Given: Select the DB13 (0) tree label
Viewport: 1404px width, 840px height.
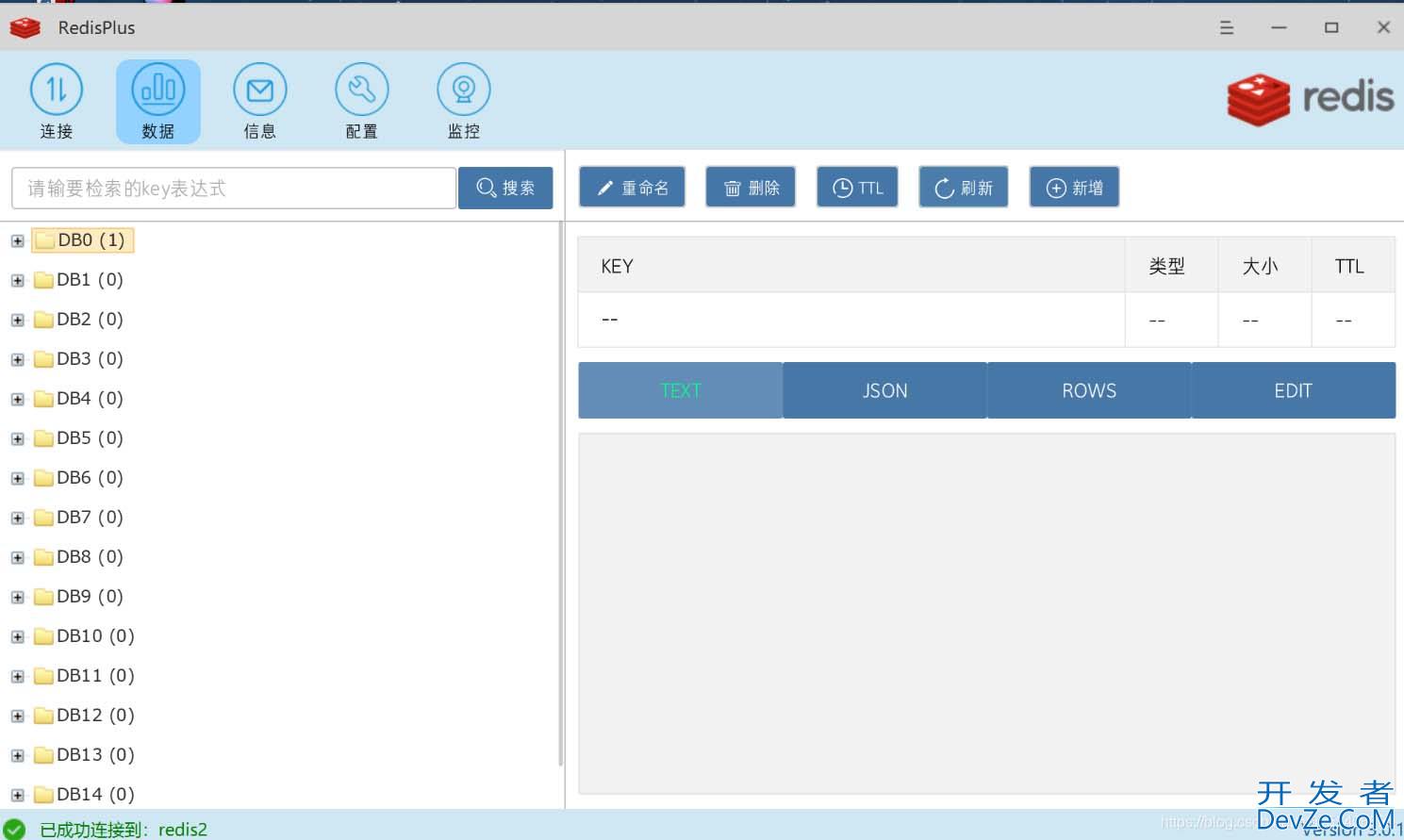Looking at the screenshot, I should point(95,755).
